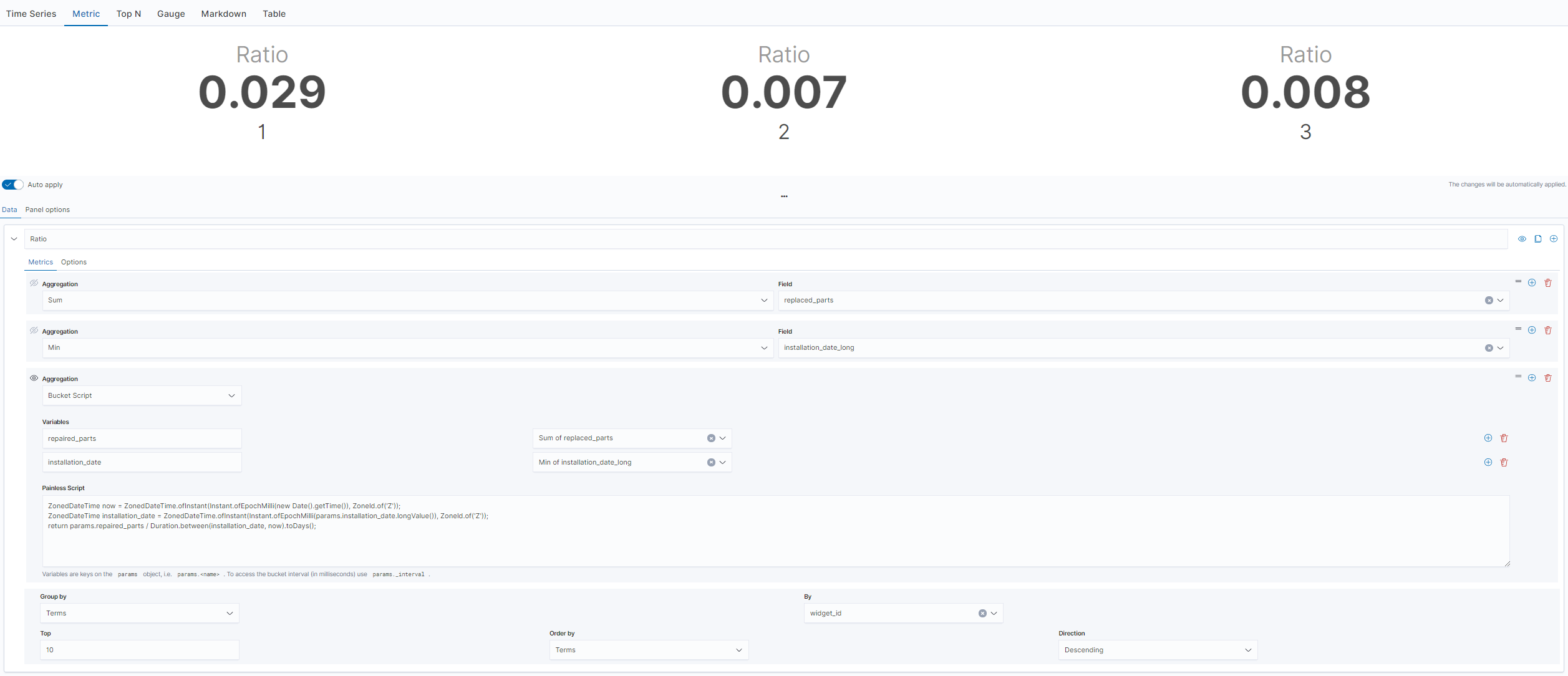Switch to the Top N tab
The width and height of the screenshot is (1568, 676).
tap(128, 14)
